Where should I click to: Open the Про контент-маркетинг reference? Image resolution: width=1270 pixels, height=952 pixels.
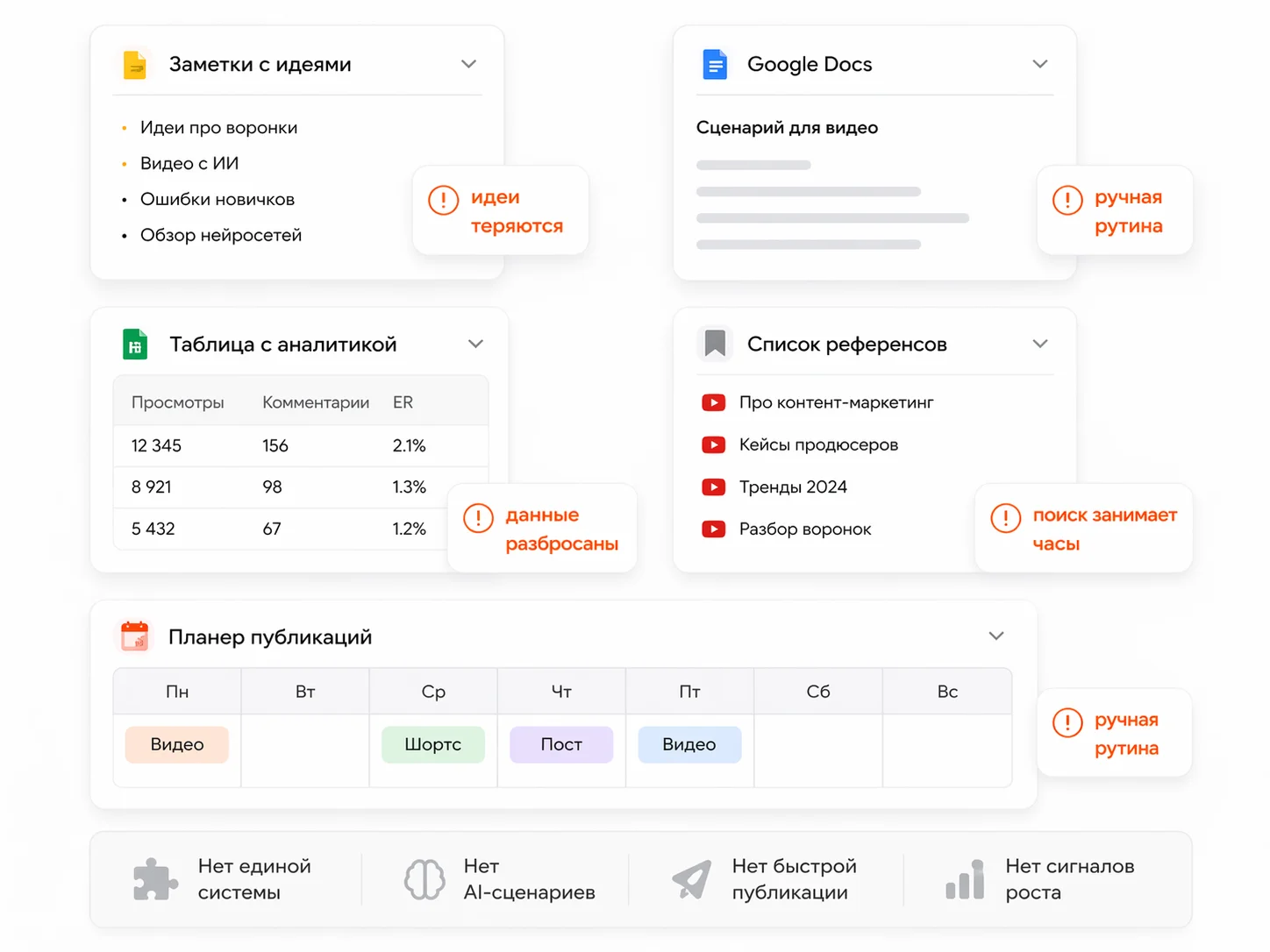(x=836, y=402)
